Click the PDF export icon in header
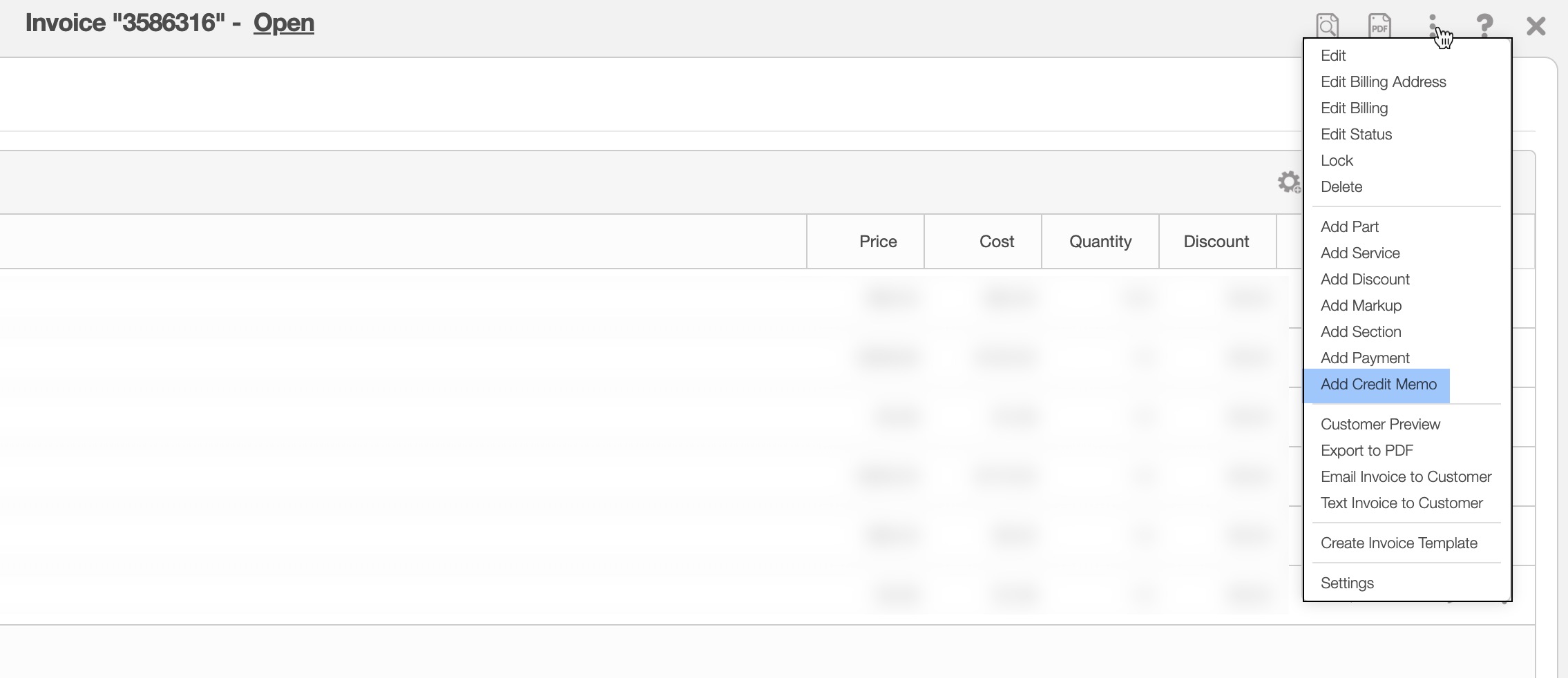Viewport: 1568px width, 678px height. [x=1379, y=26]
